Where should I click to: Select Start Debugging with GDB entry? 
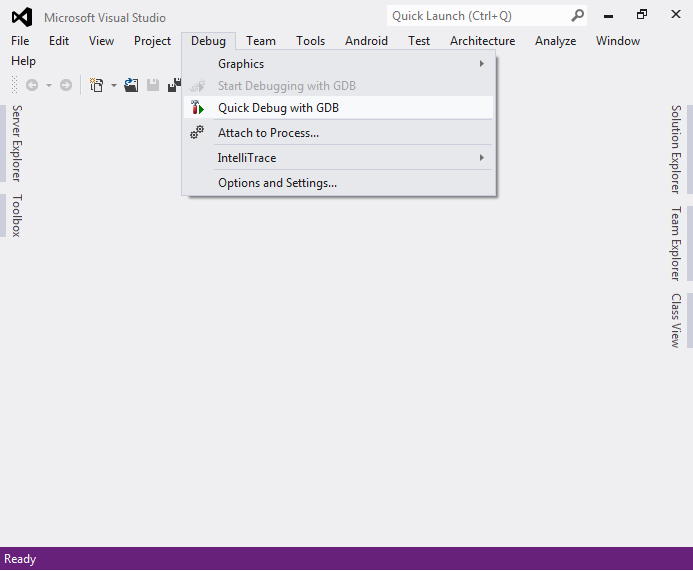(x=339, y=86)
